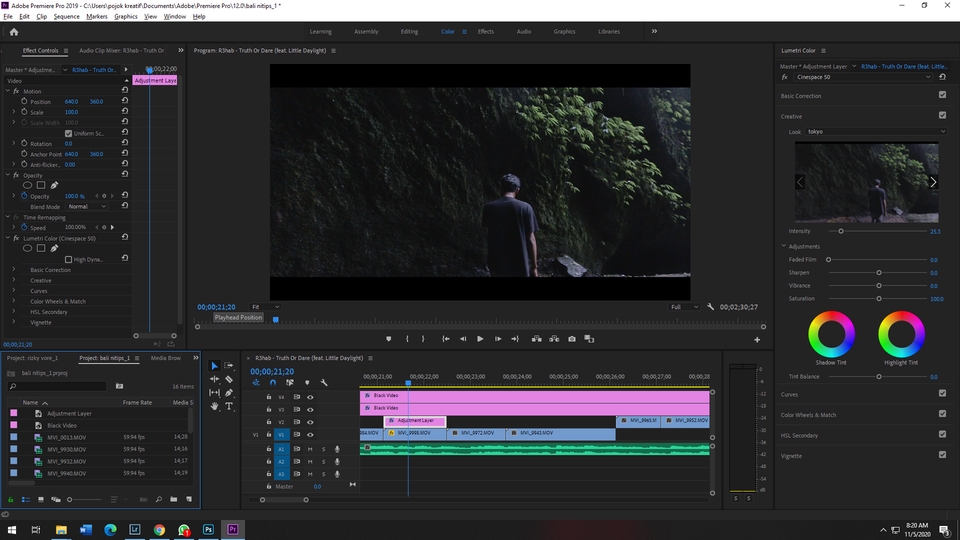Open the Look dropdown showing tokyo
The image size is (960, 540).
tap(875, 131)
